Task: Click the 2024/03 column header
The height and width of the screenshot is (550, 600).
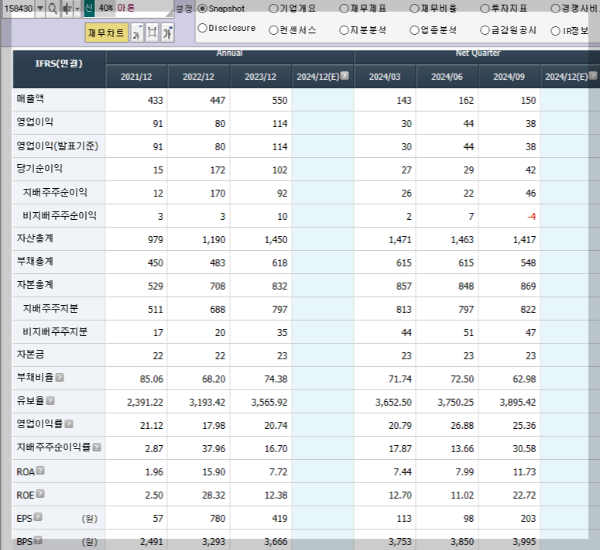Action: point(385,77)
